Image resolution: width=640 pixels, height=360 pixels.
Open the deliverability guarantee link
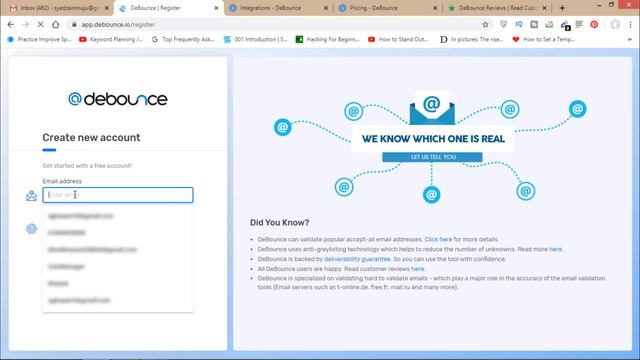(x=357, y=259)
